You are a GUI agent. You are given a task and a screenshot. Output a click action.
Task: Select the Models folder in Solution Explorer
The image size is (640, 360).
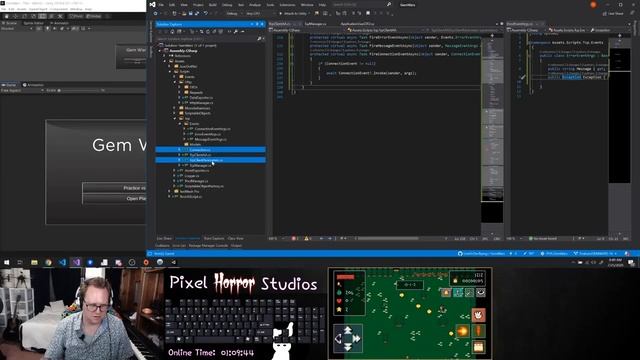tap(195, 144)
